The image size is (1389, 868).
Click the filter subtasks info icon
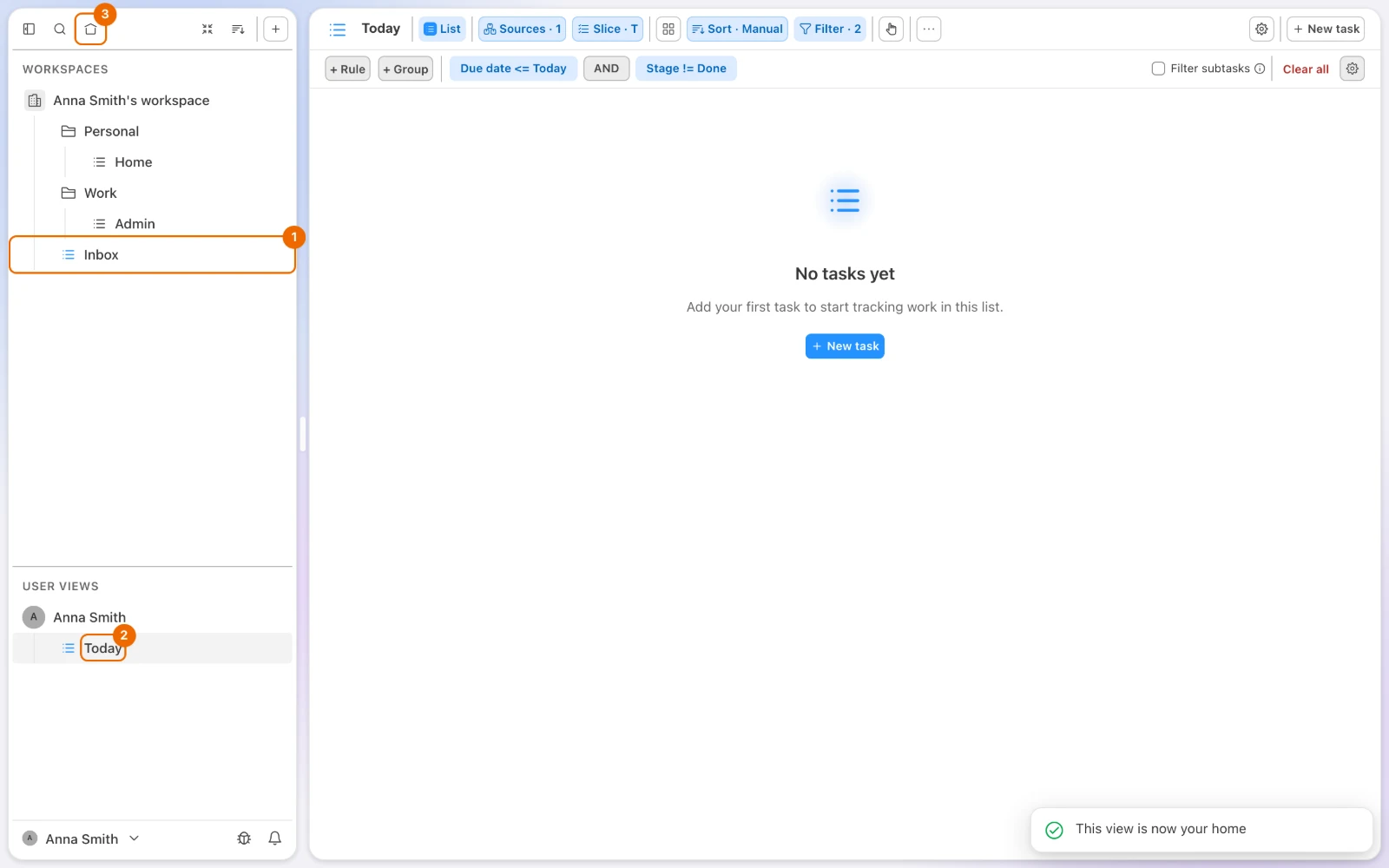click(x=1260, y=69)
